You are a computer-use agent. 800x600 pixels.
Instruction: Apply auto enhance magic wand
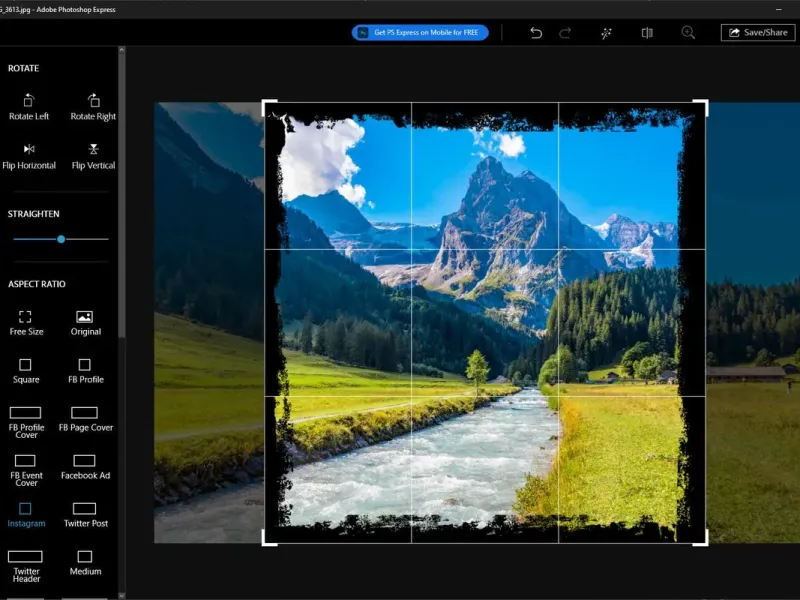click(606, 33)
